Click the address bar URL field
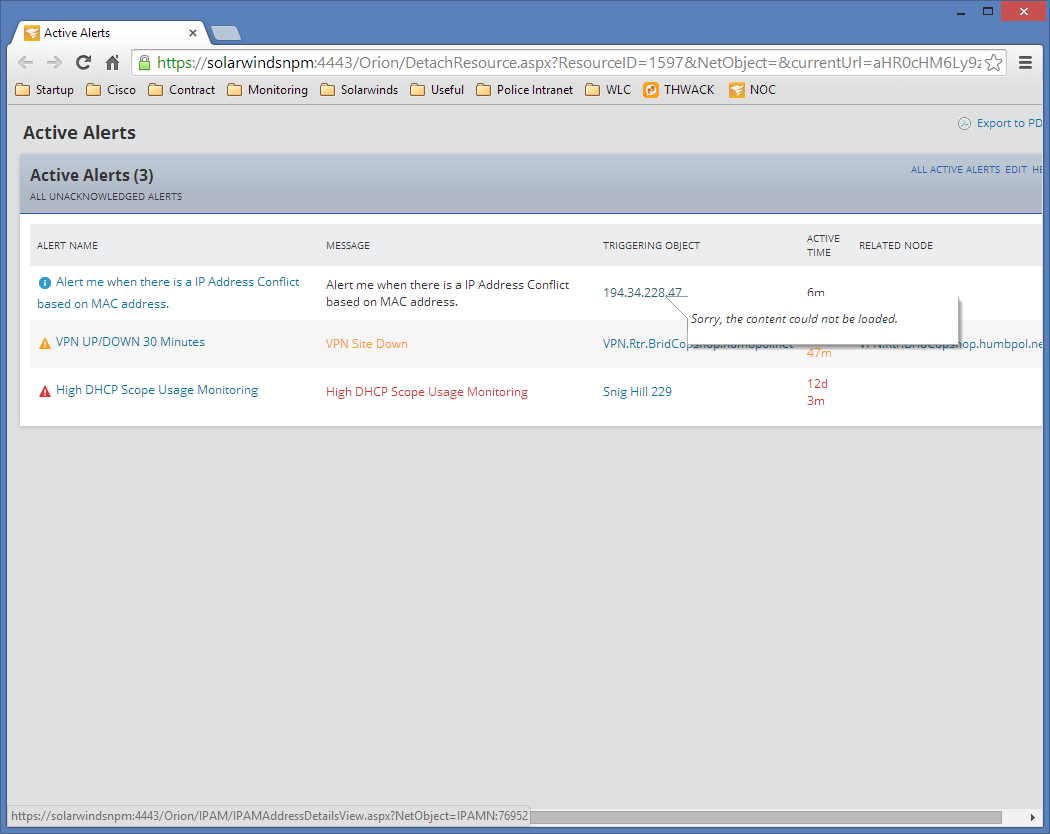Viewport: 1050px width, 834px height. [568, 62]
